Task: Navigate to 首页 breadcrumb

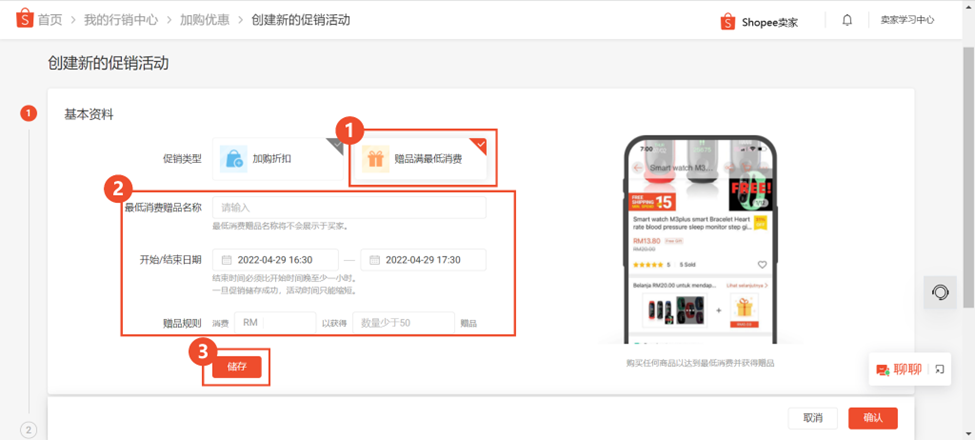Action: point(50,20)
